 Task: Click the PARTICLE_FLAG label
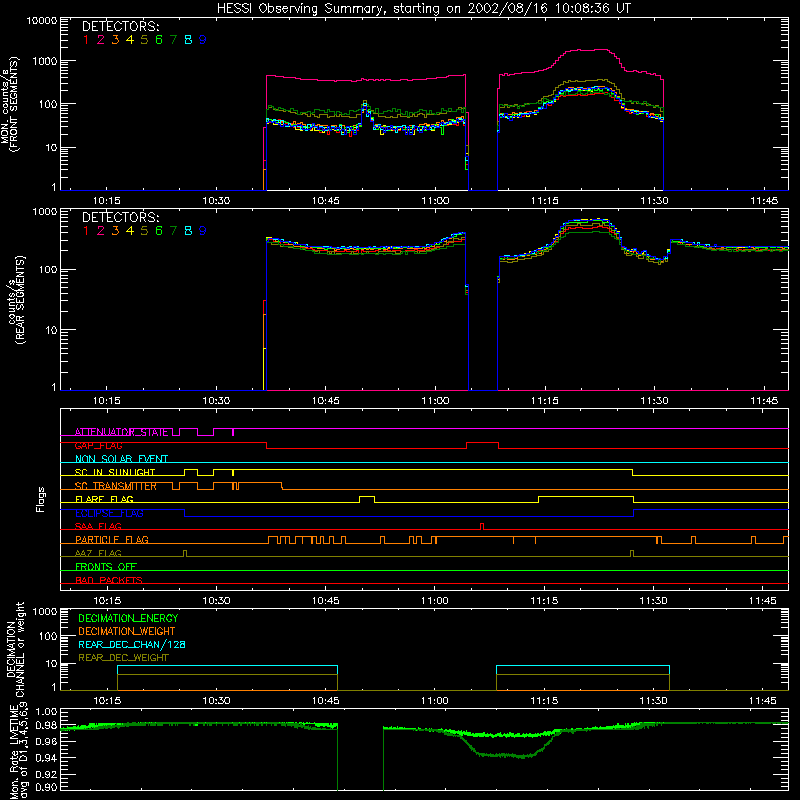[112, 539]
